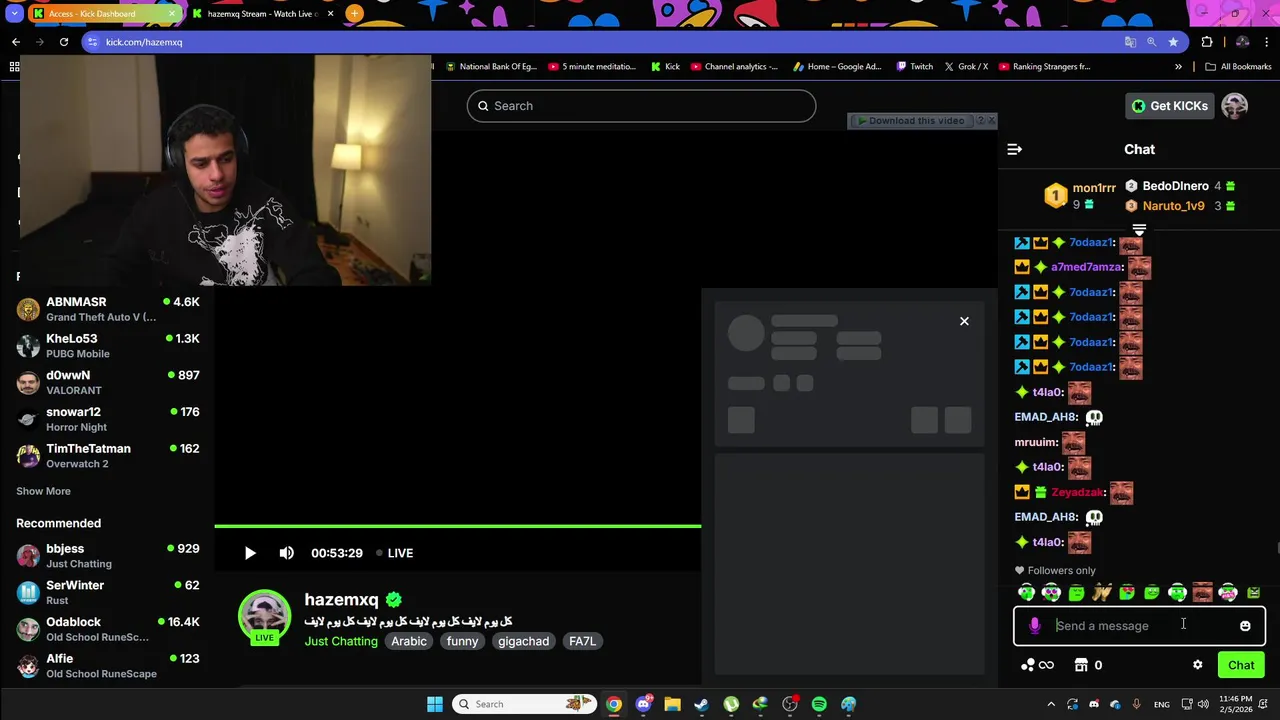Screen dimensions: 1280x720
Task: Bookmark this page with star icon
Action: (x=1173, y=42)
